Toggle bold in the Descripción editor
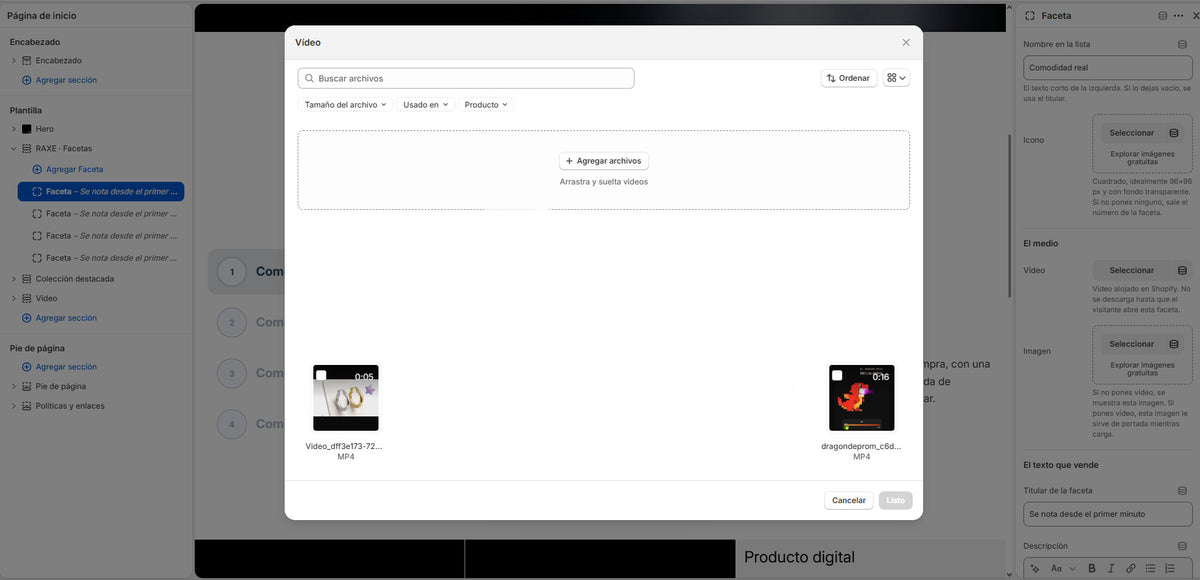The image size is (1200, 580). [1092, 568]
